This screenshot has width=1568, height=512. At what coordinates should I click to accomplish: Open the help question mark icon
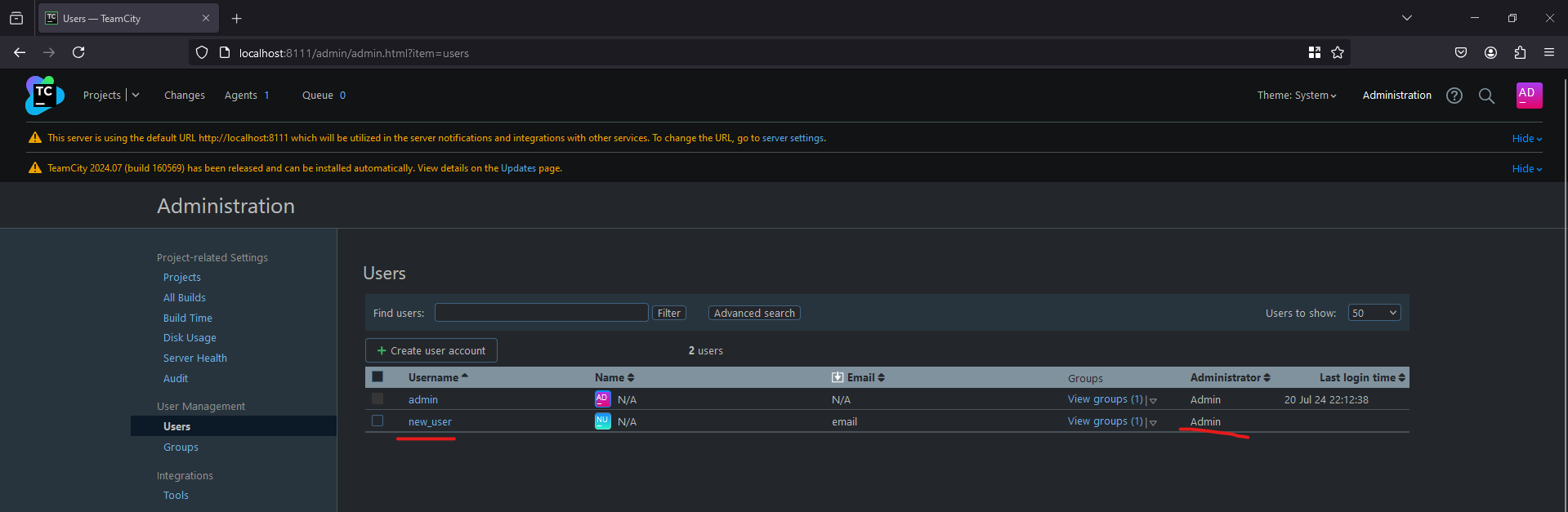coord(1454,96)
